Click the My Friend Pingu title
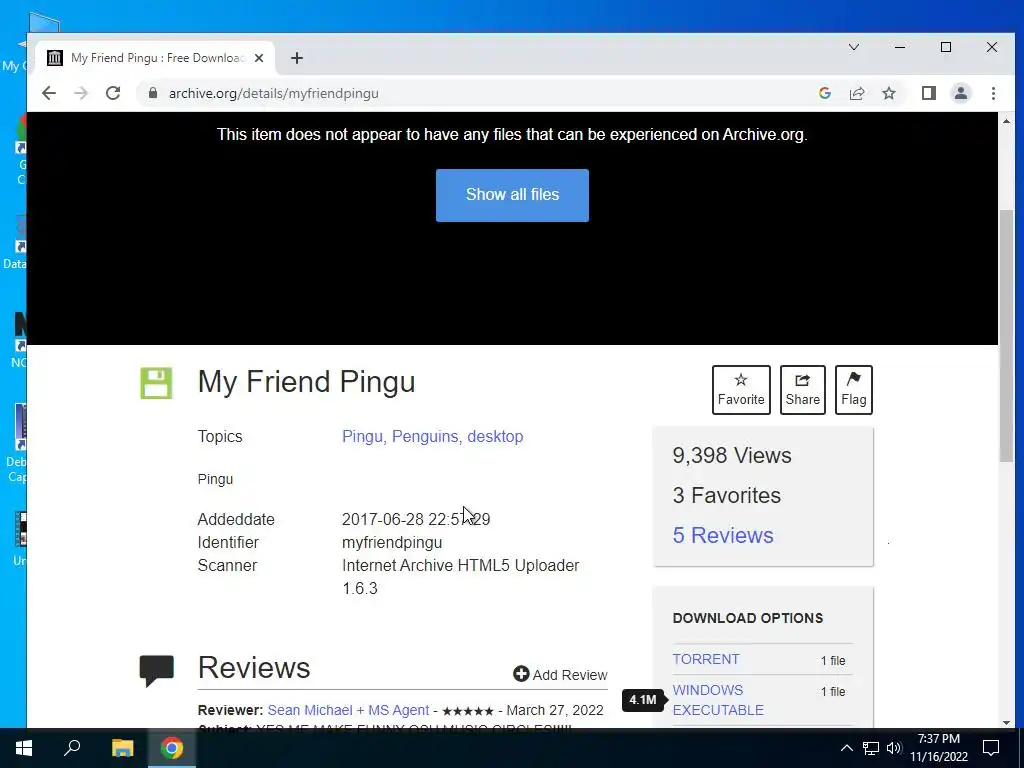Screen dimensions: 1024x768 point(306,382)
